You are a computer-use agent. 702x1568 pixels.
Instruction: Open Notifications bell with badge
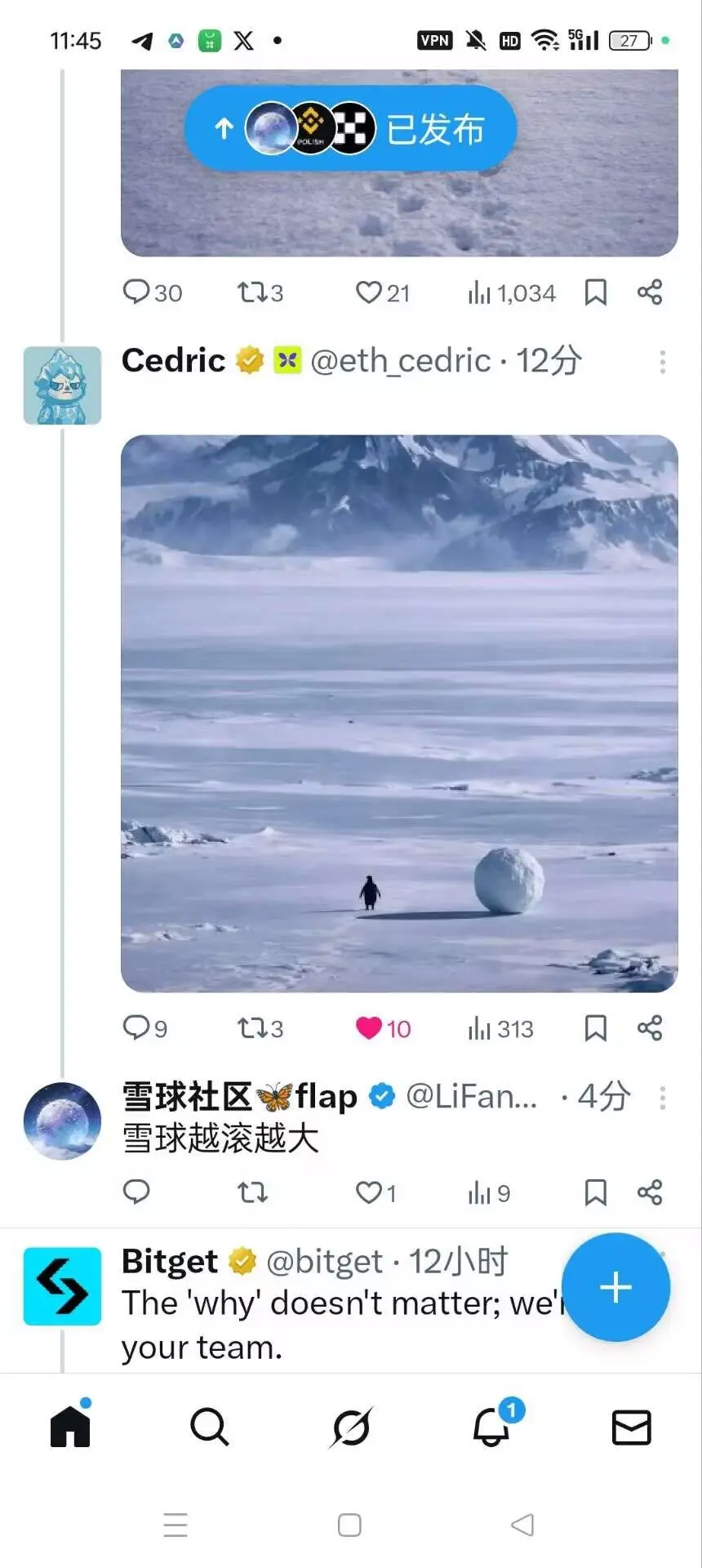(492, 1425)
